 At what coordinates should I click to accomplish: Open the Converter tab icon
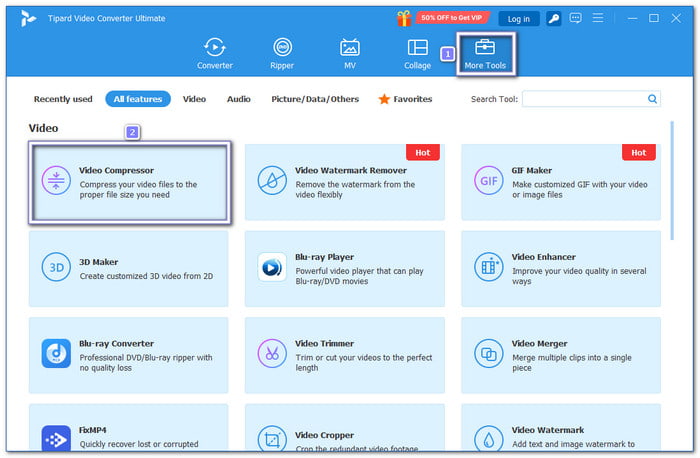point(215,47)
